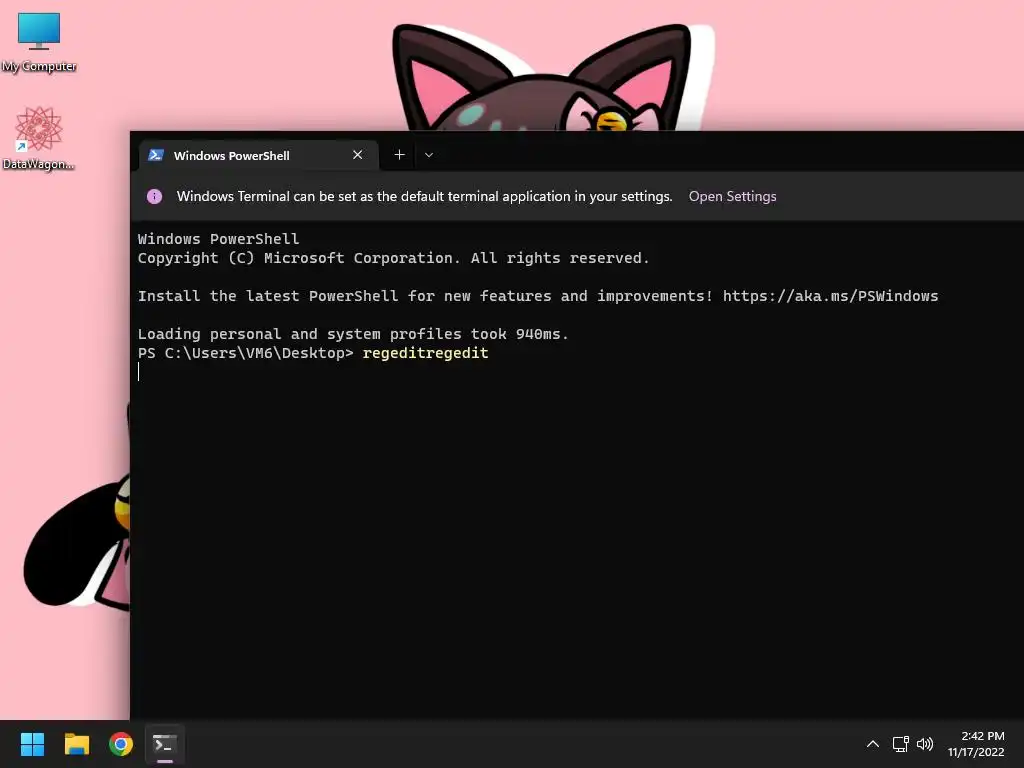Open the DataWagon desktop shortcut
Screen dimensions: 1024x768
point(39,138)
